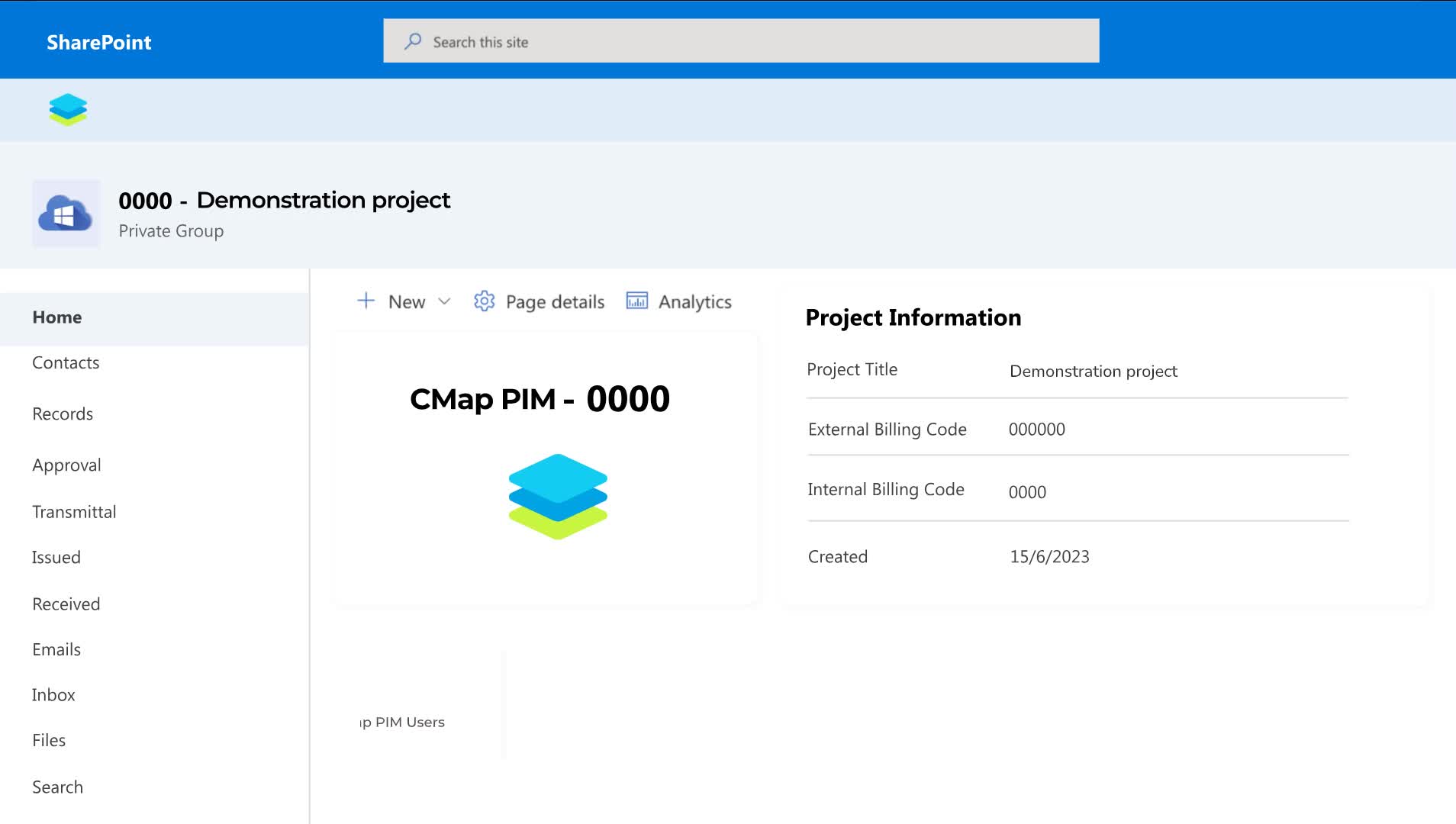Click the Analytics chart icon
Image resolution: width=1456 pixels, height=824 pixels.
click(637, 301)
